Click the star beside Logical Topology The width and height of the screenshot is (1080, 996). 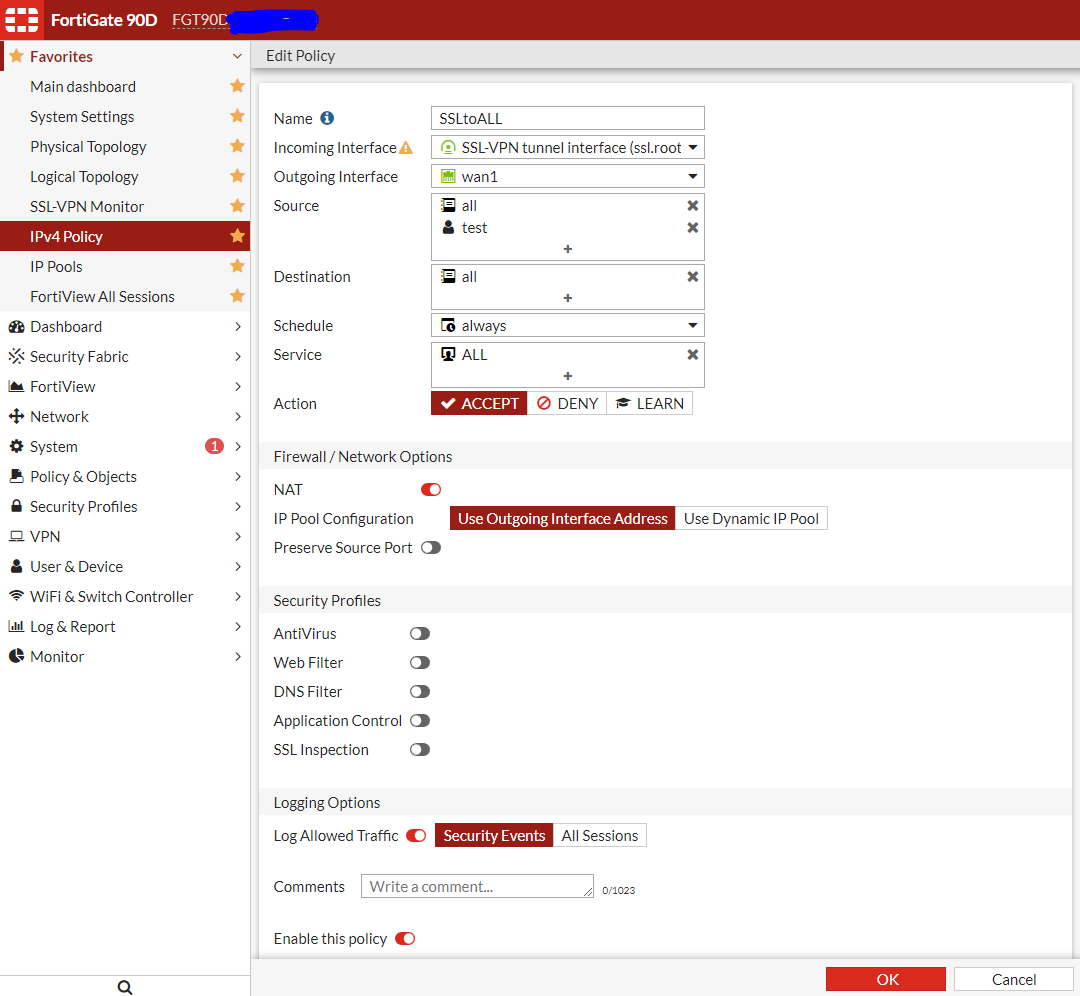tap(237, 176)
